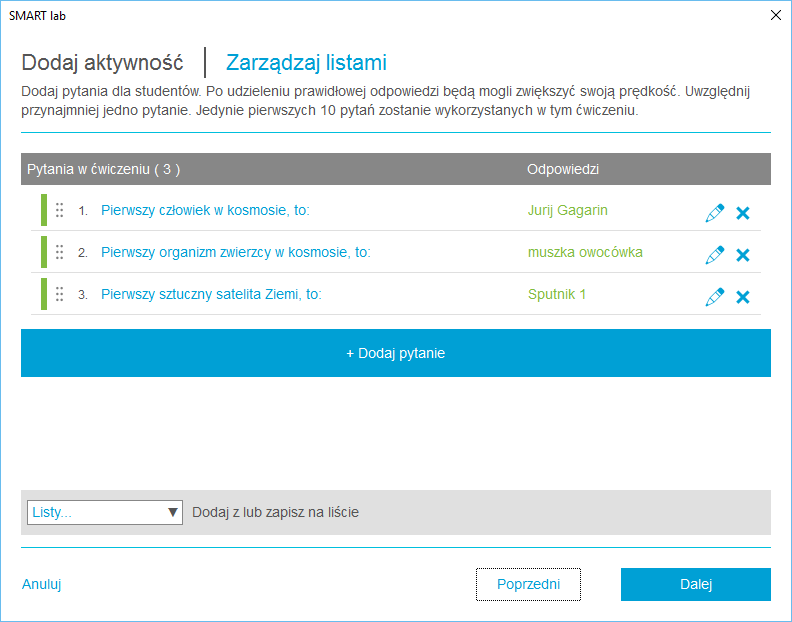
Task: Edit the 'muszka owocówka' question with pencil
Action: point(715,255)
